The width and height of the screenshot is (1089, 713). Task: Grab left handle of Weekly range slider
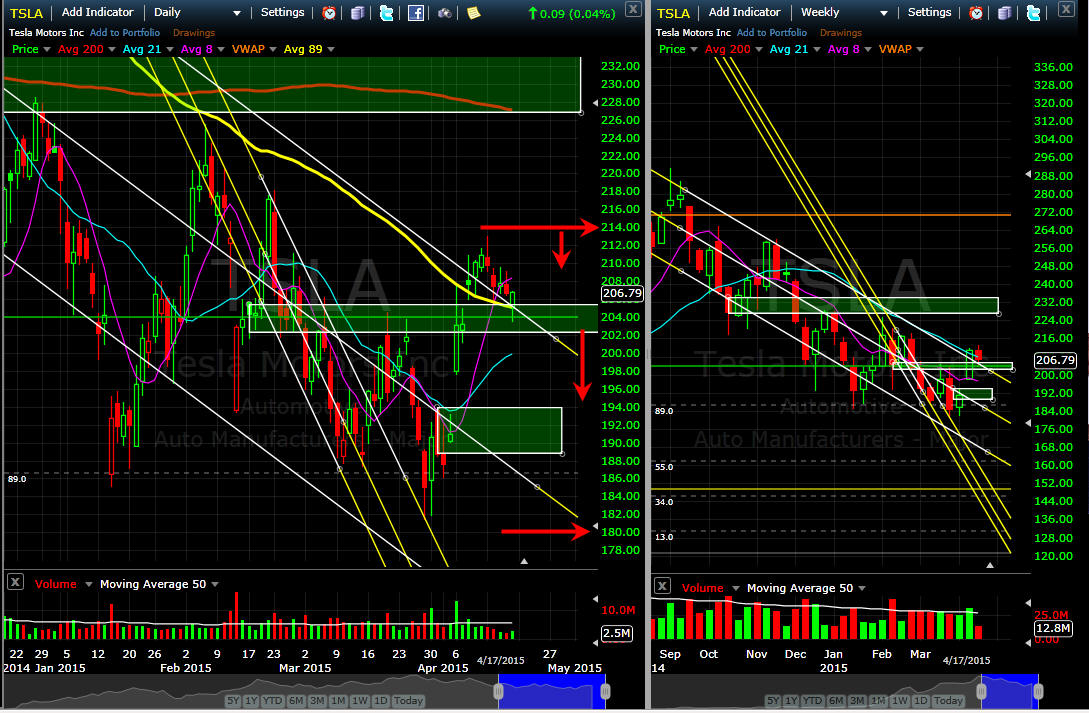981,691
